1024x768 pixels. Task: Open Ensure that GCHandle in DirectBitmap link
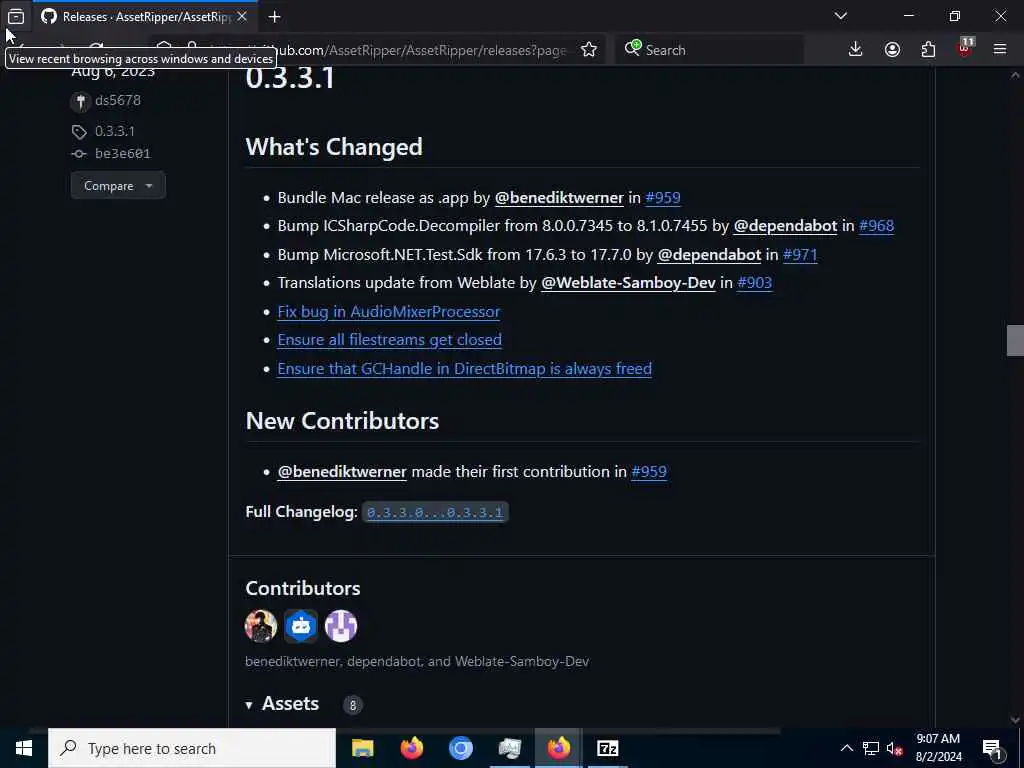coord(464,368)
